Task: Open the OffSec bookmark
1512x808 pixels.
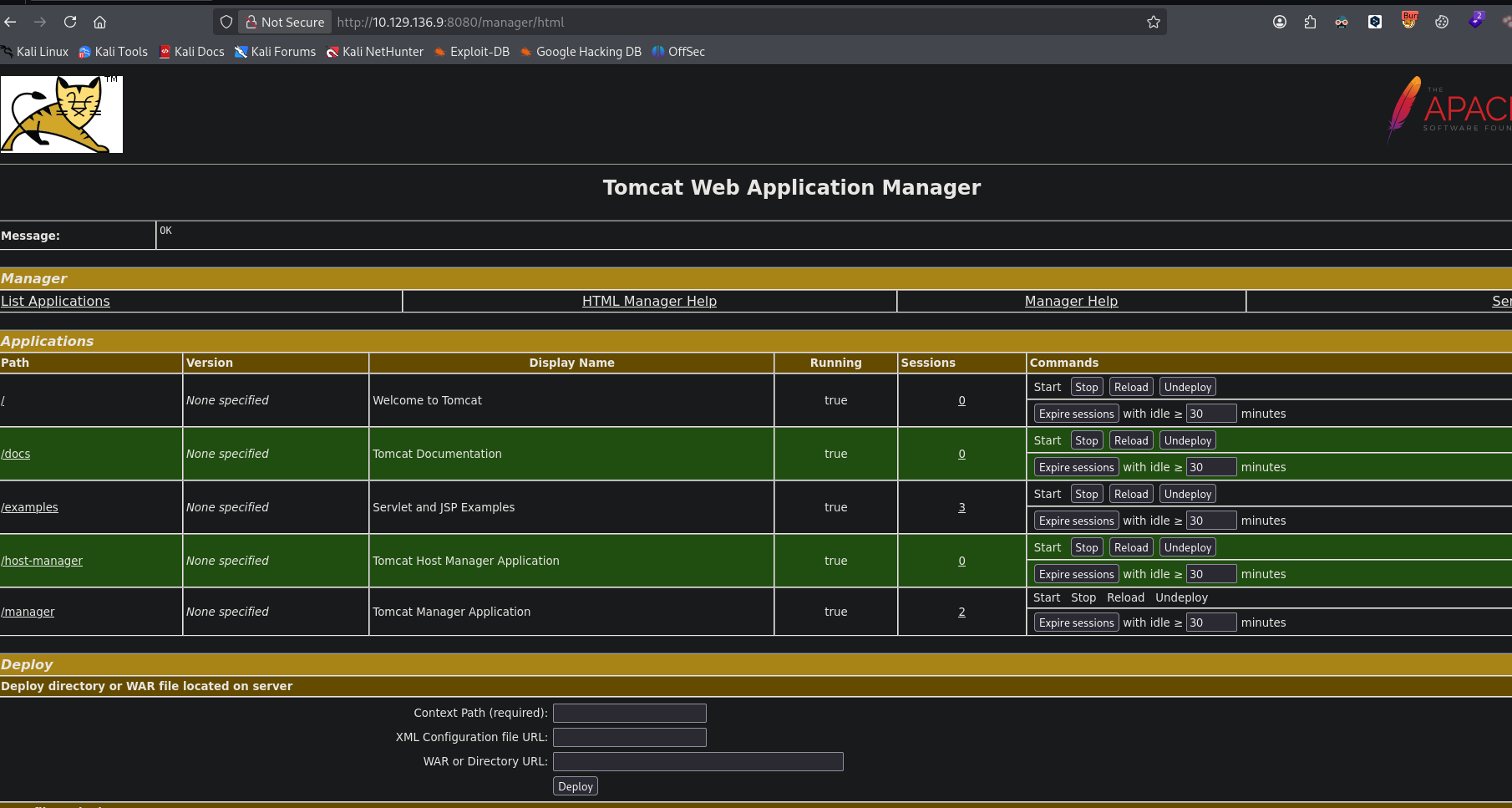Action: tap(678, 52)
